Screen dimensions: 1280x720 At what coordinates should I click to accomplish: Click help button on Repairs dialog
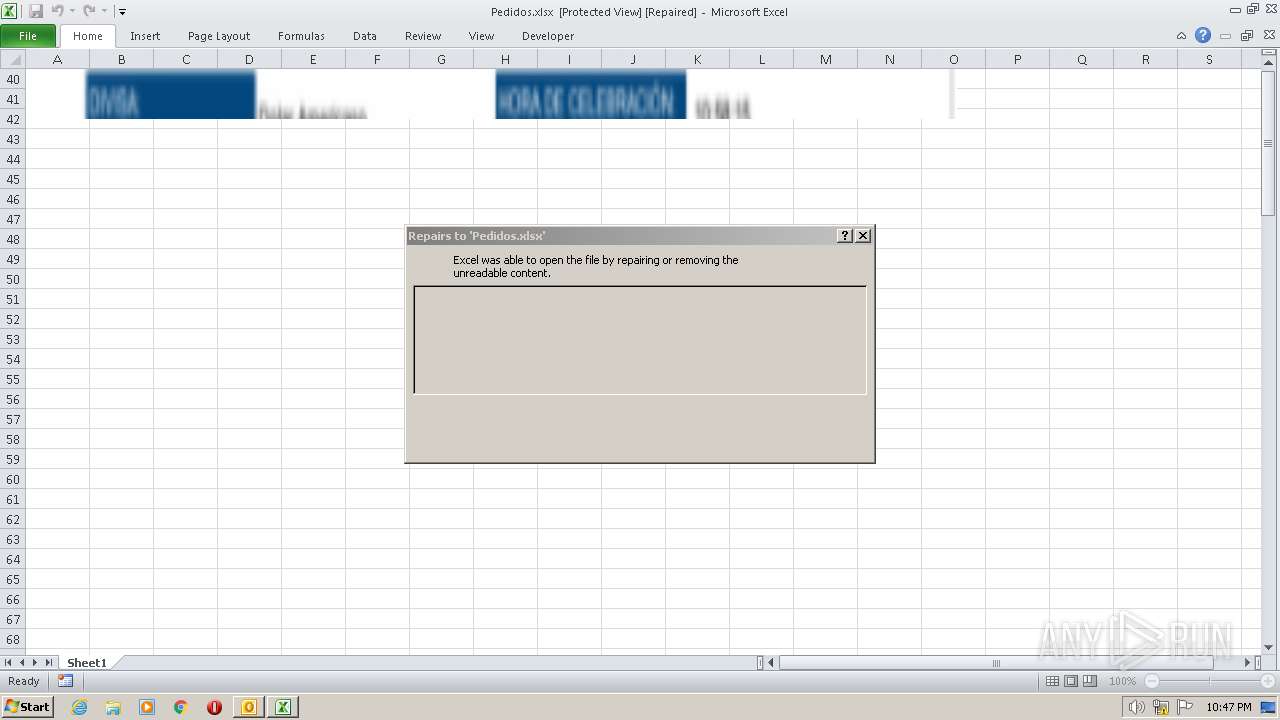coord(845,236)
